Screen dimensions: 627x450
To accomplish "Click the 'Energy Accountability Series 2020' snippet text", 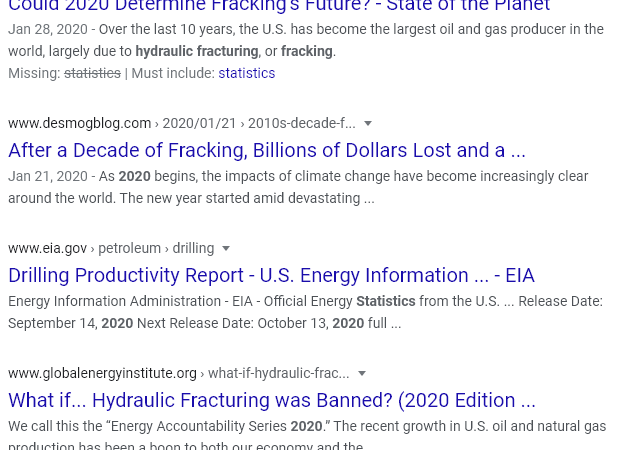I will tap(217, 426).
